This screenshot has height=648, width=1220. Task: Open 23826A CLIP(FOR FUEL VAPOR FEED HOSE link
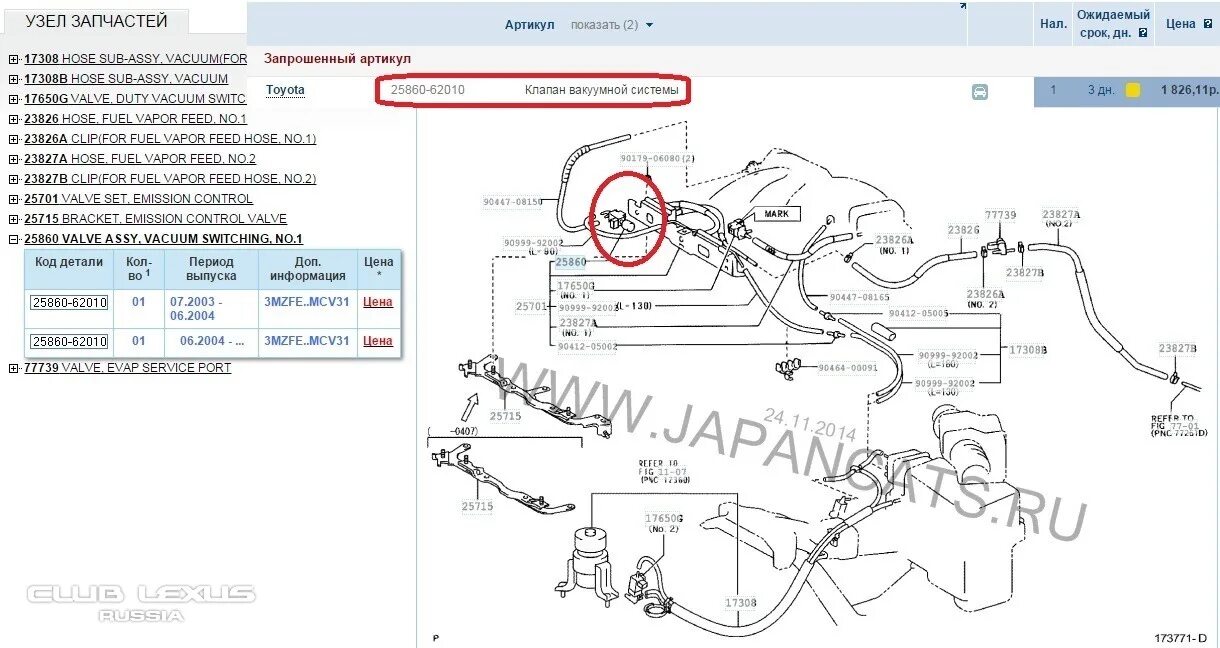[x=170, y=139]
